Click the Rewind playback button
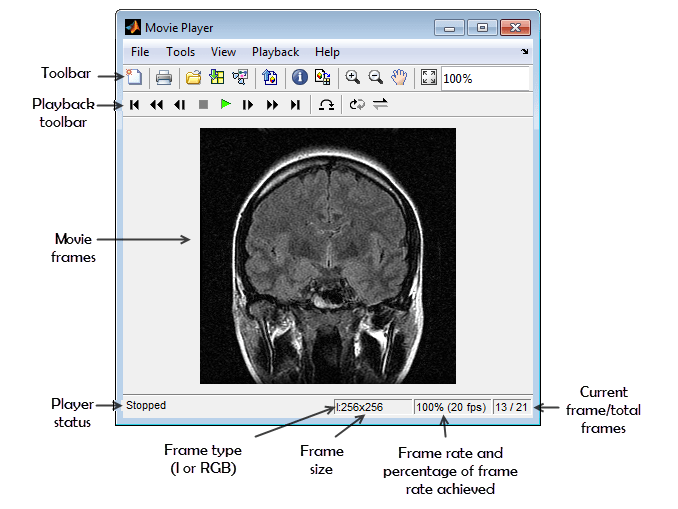Image resolution: width=678 pixels, height=509 pixels. coord(157,105)
